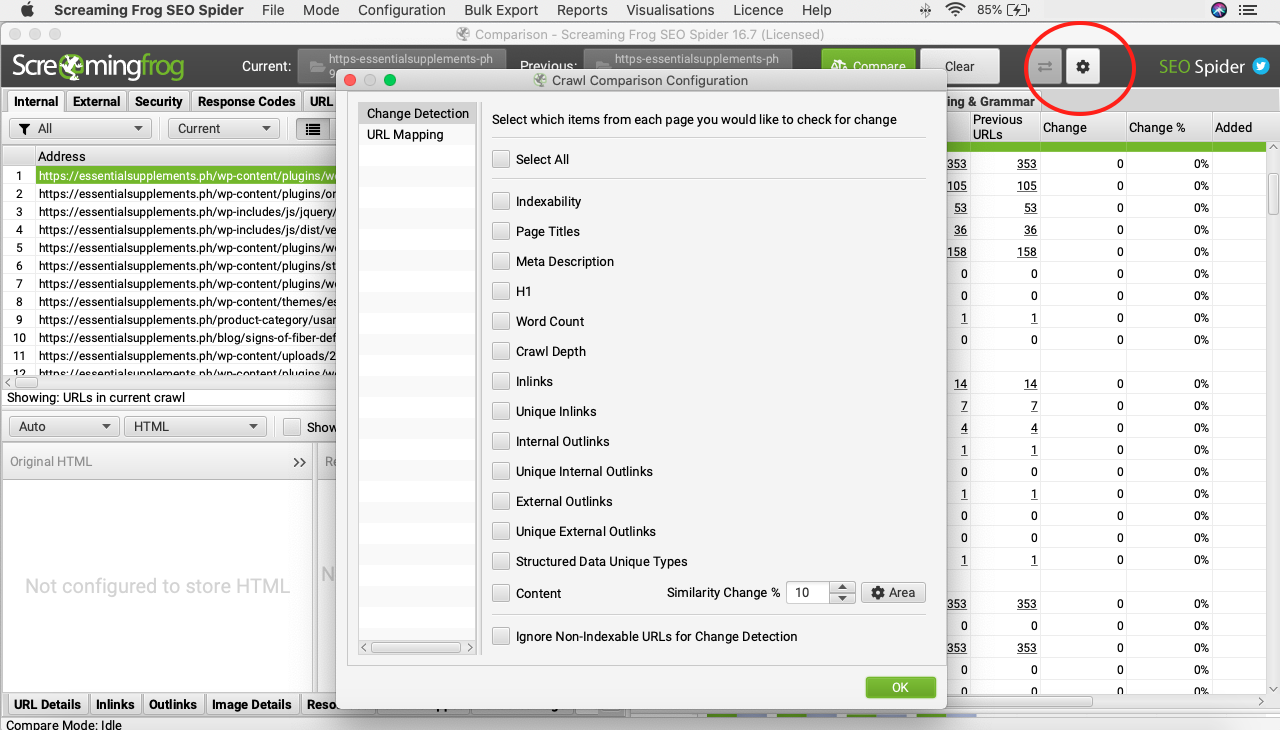Image resolution: width=1280 pixels, height=730 pixels.
Task: Check the Page Titles option
Action: point(501,231)
